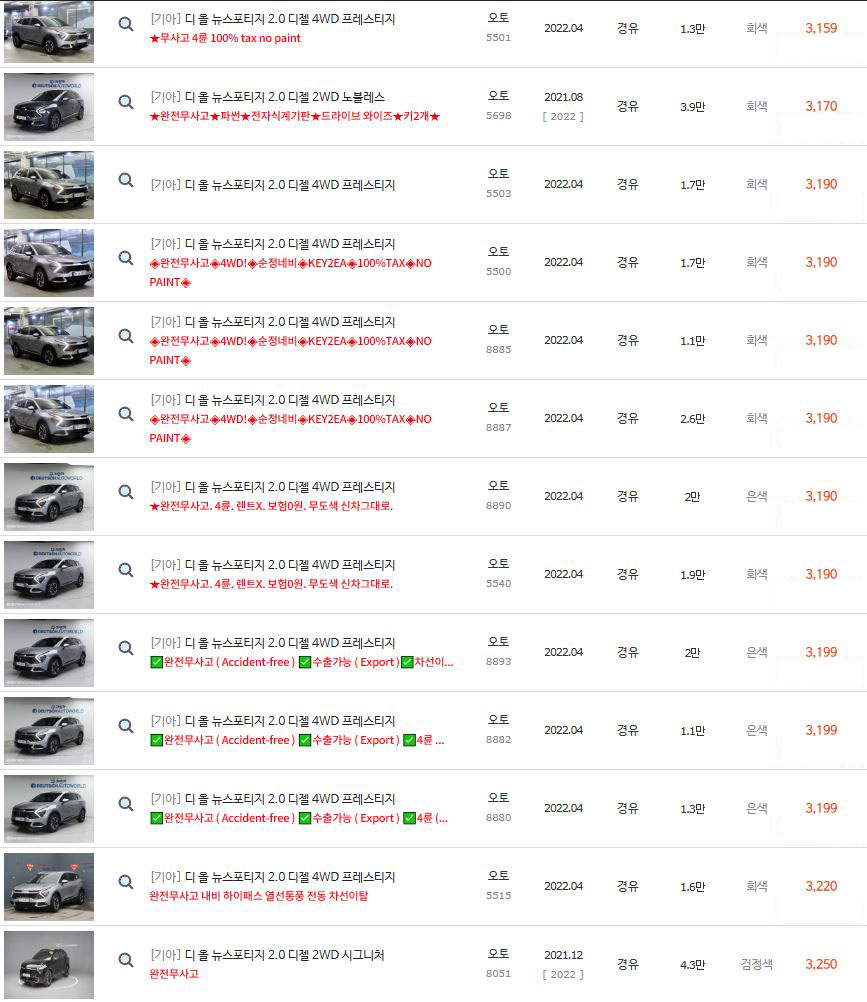Open listing title for car number 8882
This screenshot has height=1002, width=867.
tap(273, 721)
